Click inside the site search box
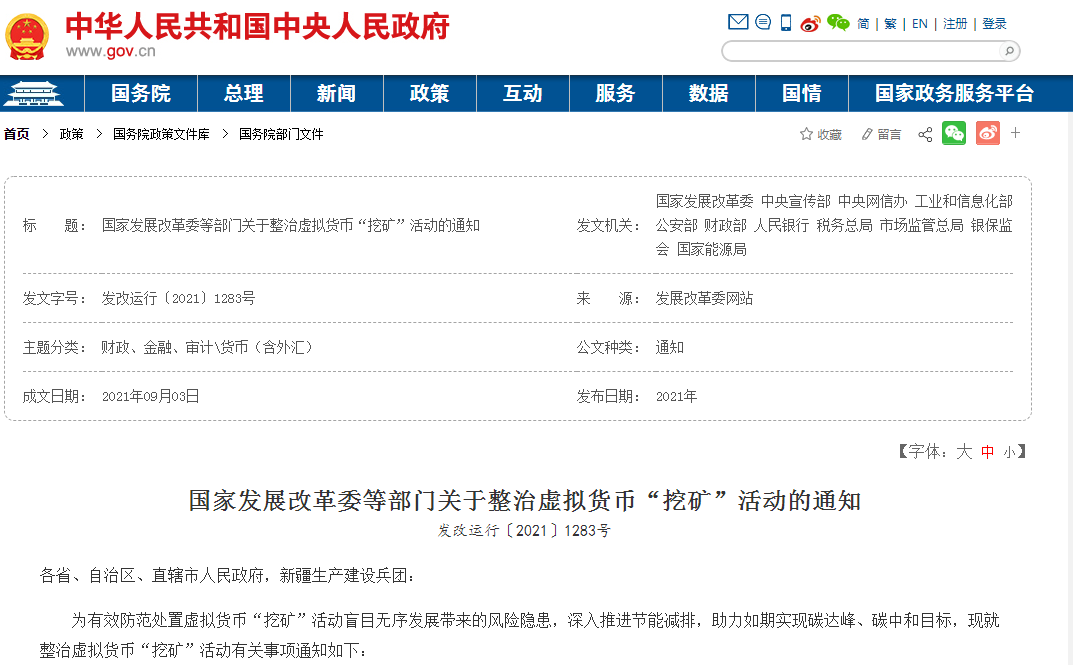Image resolution: width=1073 pixels, height=665 pixels. (860, 51)
